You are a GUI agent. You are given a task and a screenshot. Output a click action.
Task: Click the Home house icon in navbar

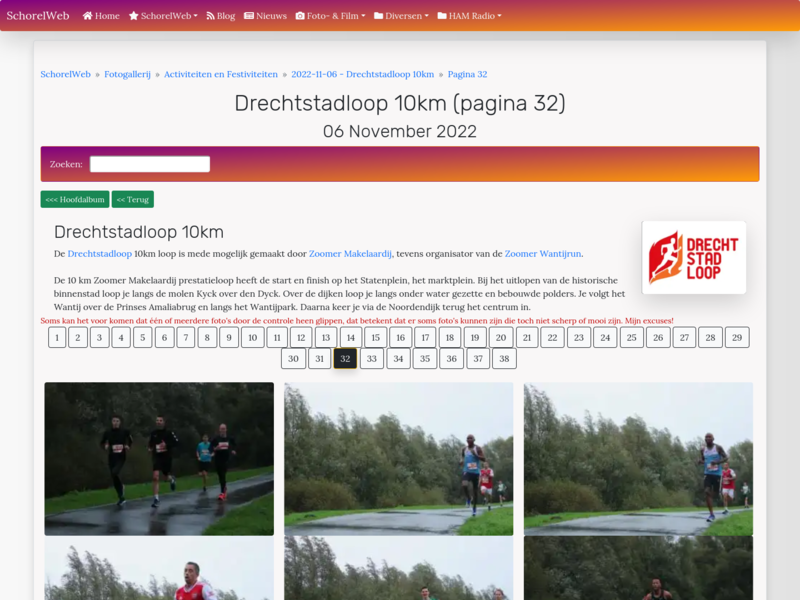(x=88, y=16)
